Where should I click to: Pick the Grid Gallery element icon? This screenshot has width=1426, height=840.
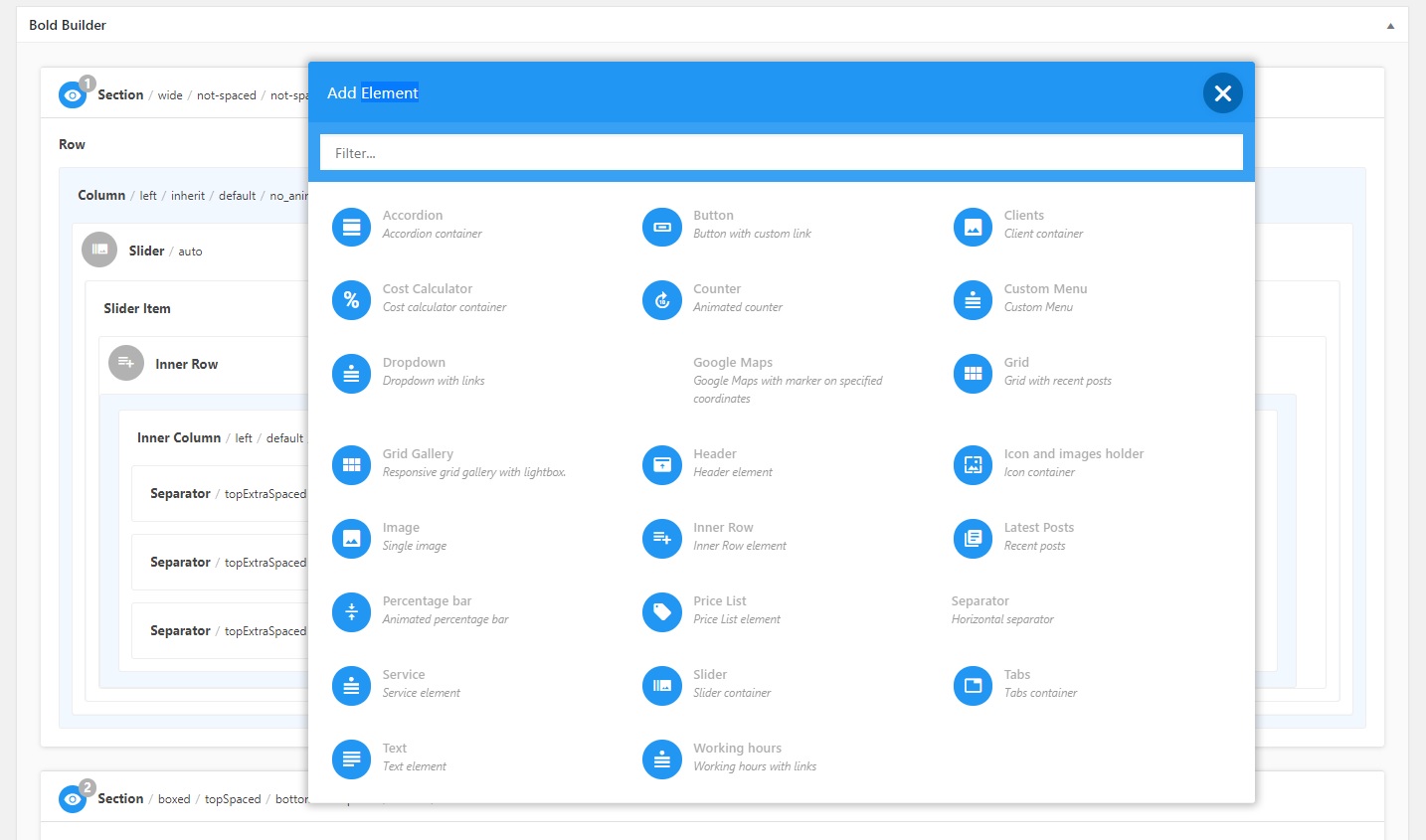point(351,466)
